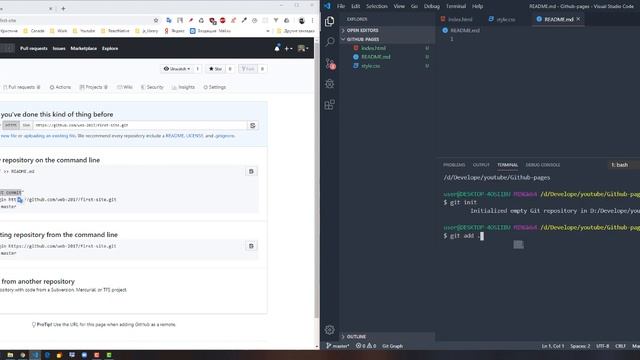Open Git Graph from the status bar
Screen dimensions: 640x360
[x=392, y=346]
